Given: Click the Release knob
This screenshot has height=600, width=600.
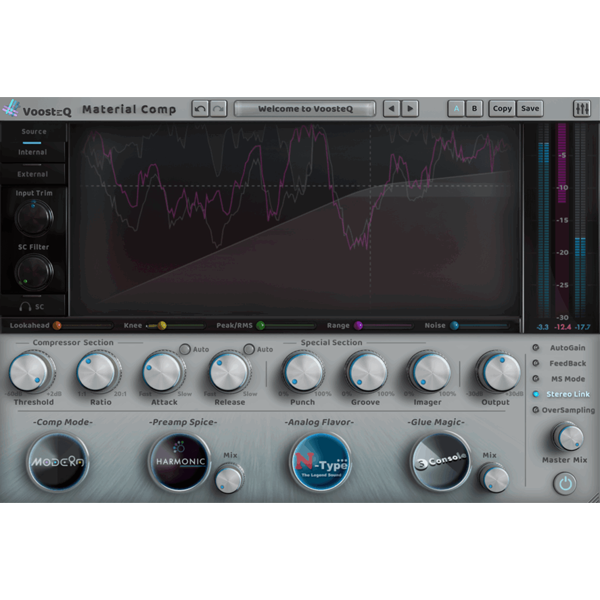Looking at the screenshot, I should click(x=230, y=372).
